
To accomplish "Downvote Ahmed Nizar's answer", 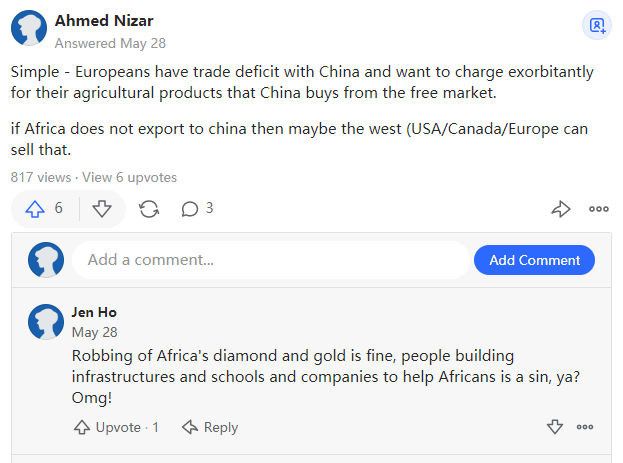I will coord(101,209).
